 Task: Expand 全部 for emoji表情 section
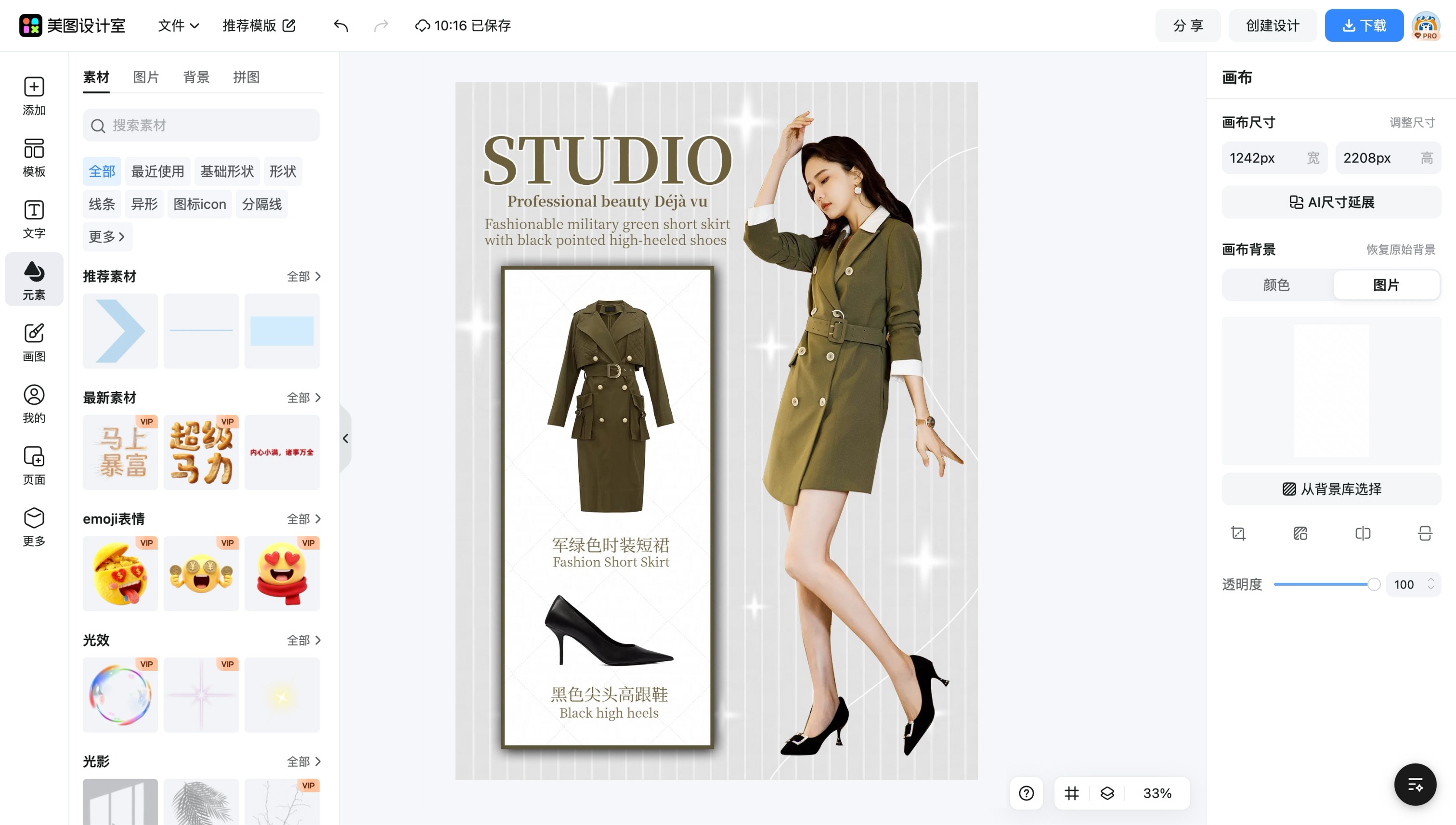(304, 518)
